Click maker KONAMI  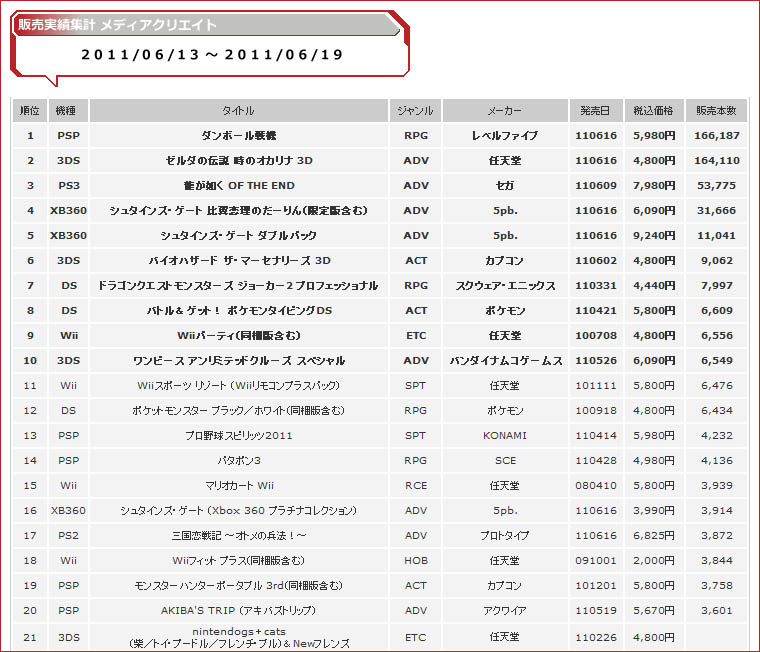coord(505,436)
